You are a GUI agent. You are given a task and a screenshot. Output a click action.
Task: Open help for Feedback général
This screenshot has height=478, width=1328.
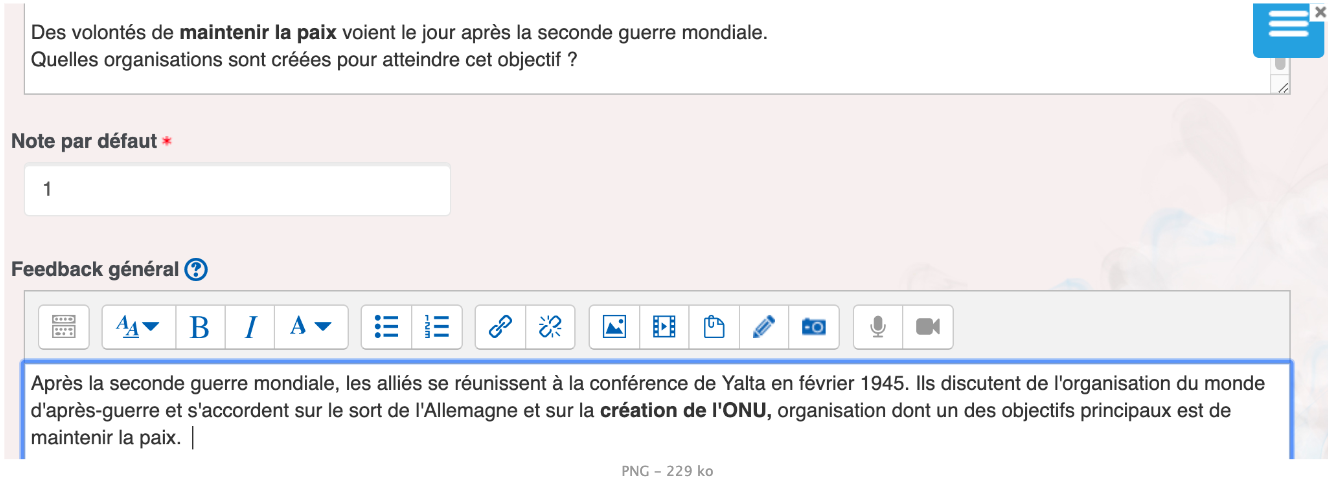[x=196, y=269]
